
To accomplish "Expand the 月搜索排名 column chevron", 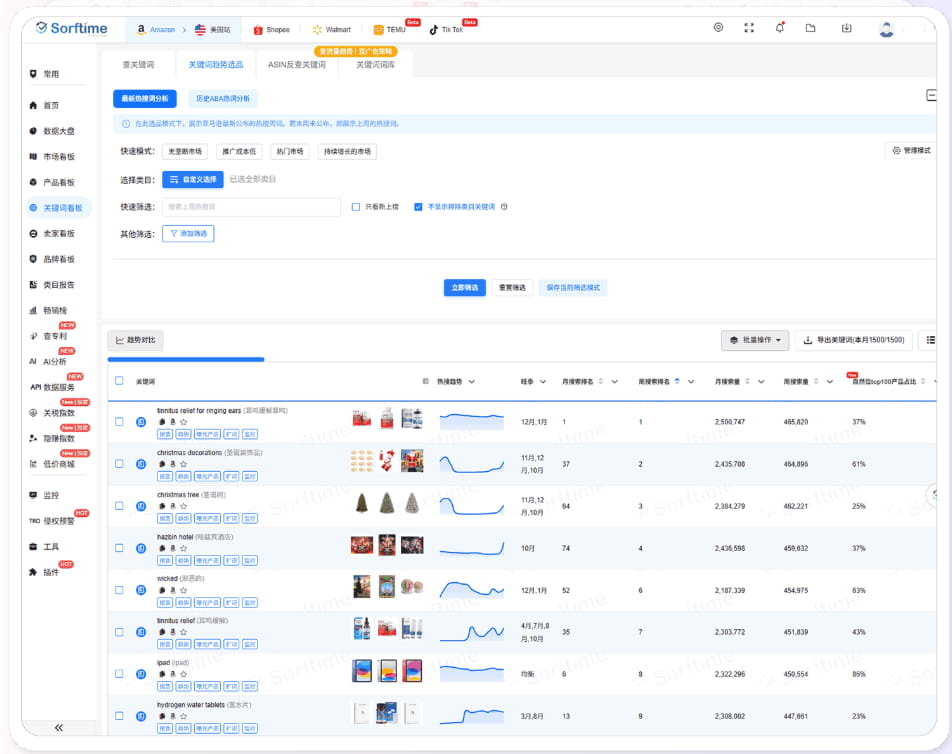I will point(614,382).
